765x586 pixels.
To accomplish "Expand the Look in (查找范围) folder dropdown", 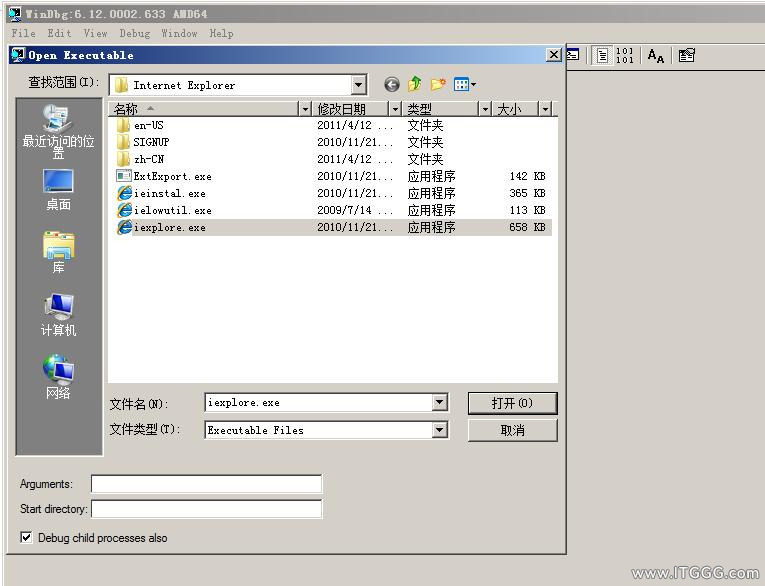I will pyautogui.click(x=359, y=85).
